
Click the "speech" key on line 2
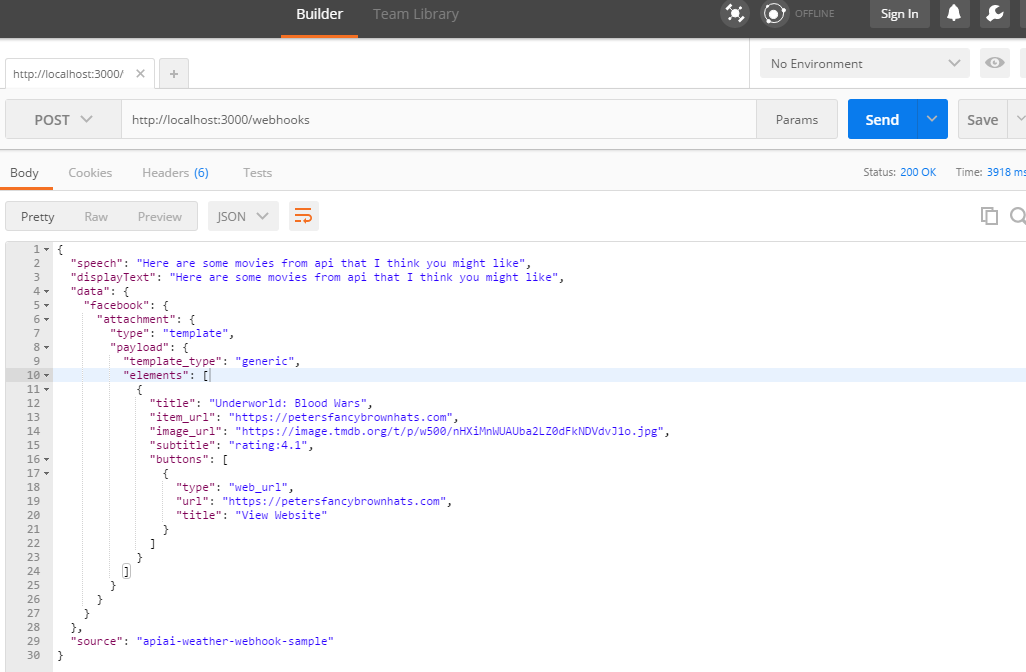click(x=97, y=263)
